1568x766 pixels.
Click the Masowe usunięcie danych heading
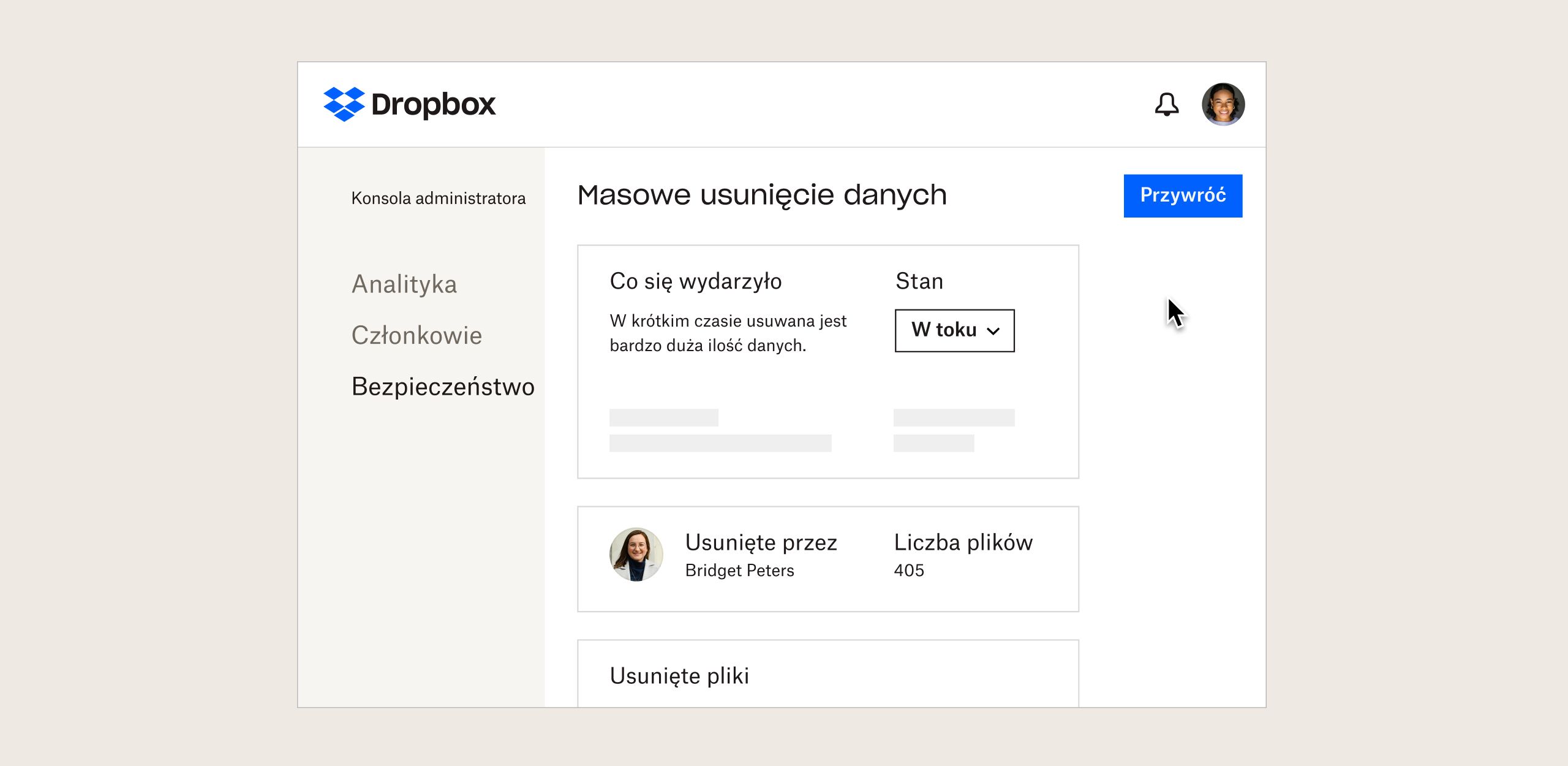(x=762, y=195)
